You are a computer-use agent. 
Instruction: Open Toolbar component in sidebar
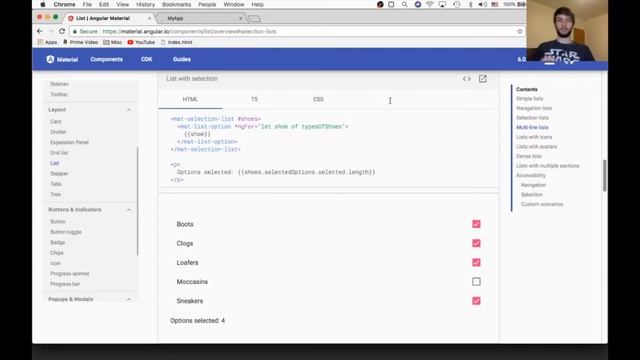[x=59, y=94]
